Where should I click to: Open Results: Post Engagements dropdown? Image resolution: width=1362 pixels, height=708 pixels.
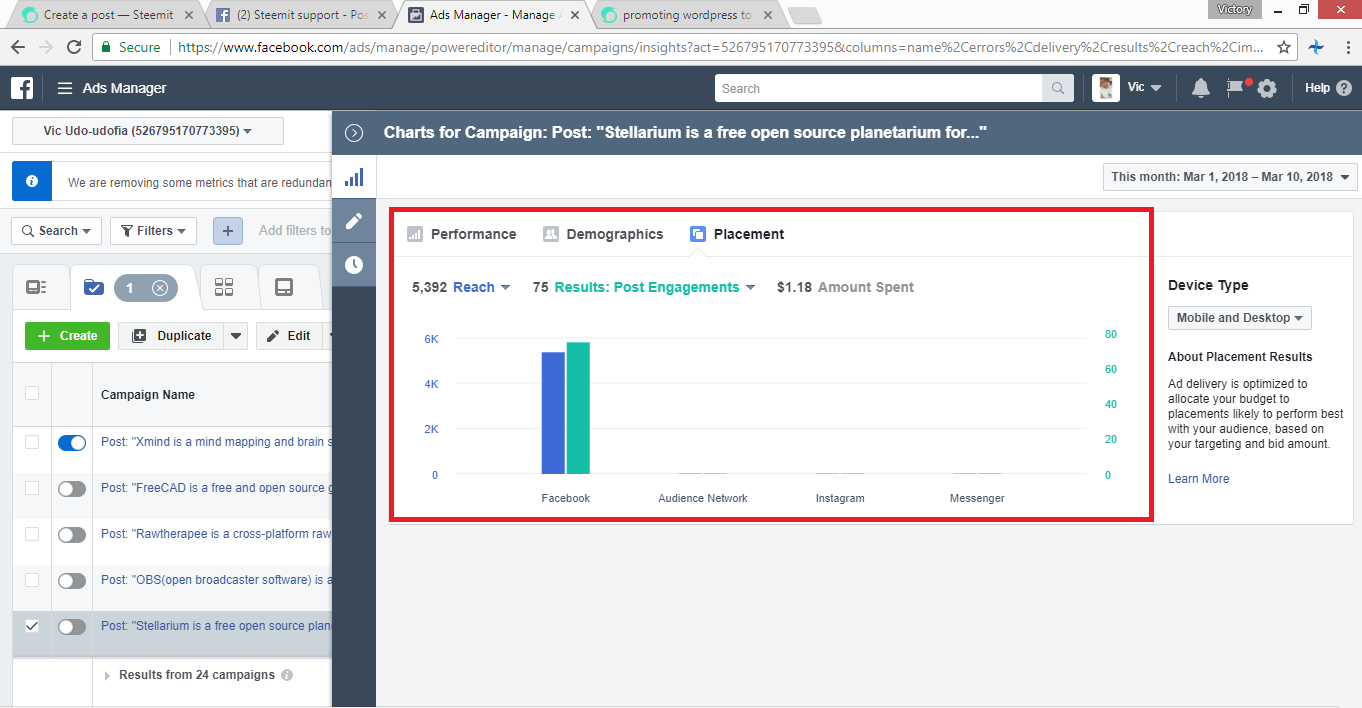coord(654,287)
